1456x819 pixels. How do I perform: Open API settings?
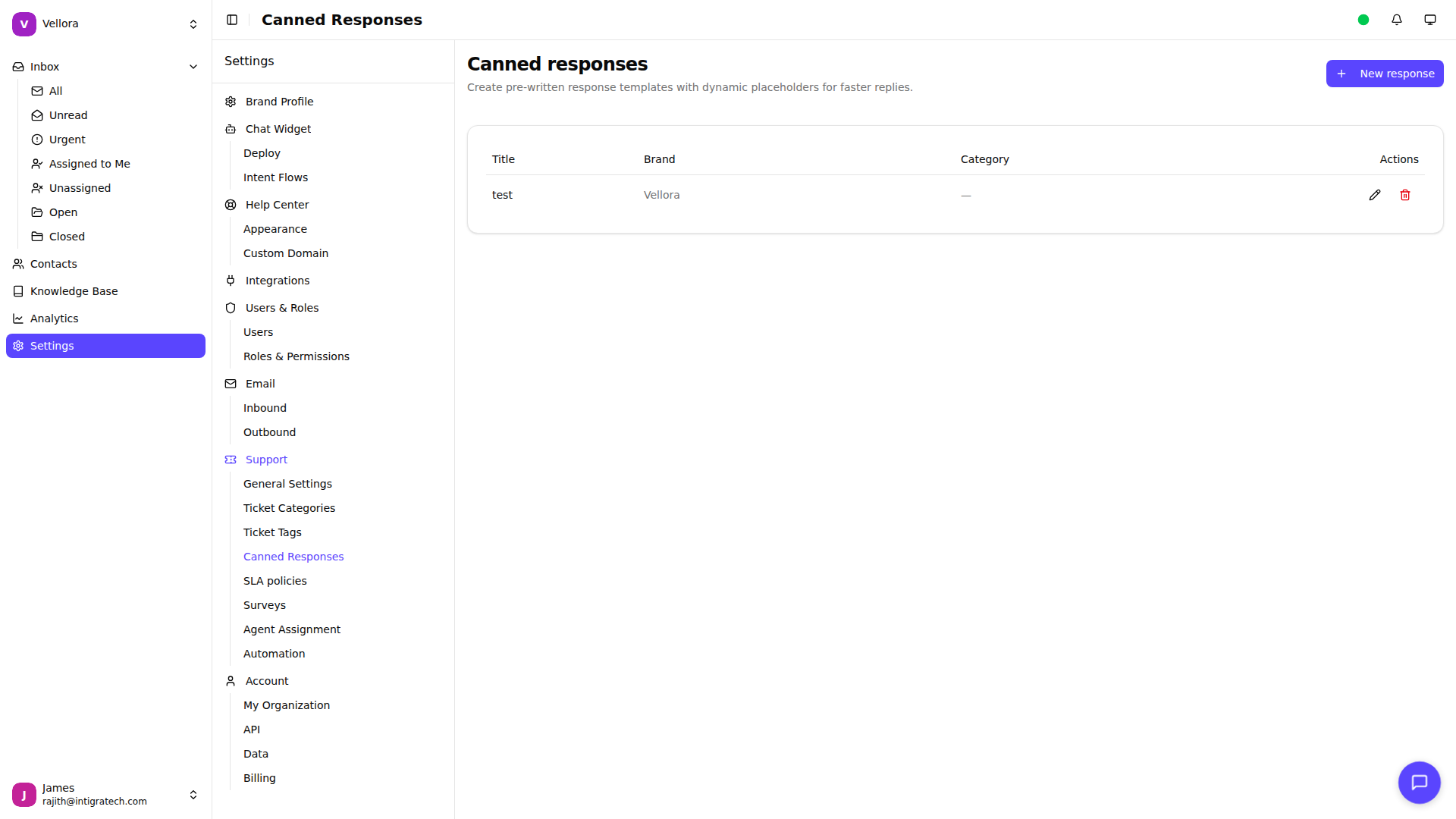coord(252,730)
